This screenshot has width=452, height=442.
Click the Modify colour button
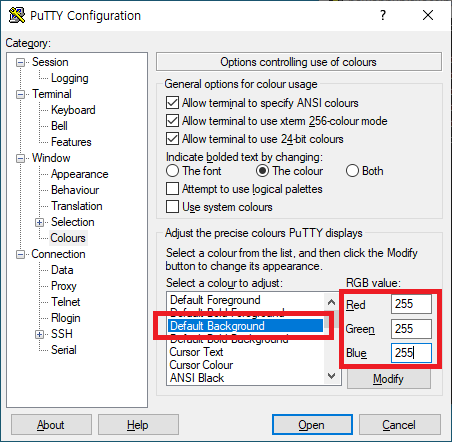coord(389,379)
